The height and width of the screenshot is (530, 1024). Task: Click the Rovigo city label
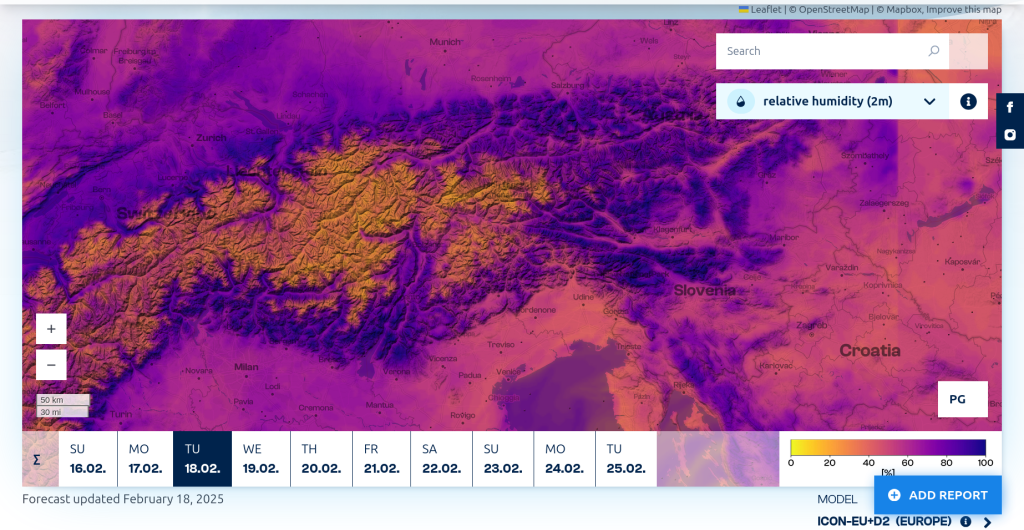coord(463,415)
